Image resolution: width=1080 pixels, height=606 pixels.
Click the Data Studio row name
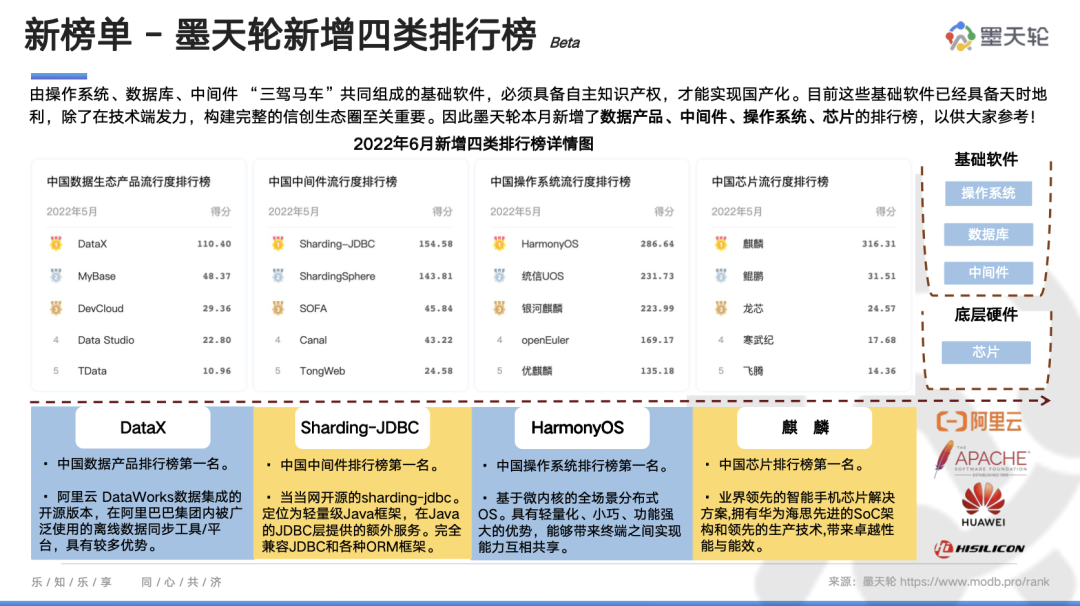point(106,340)
